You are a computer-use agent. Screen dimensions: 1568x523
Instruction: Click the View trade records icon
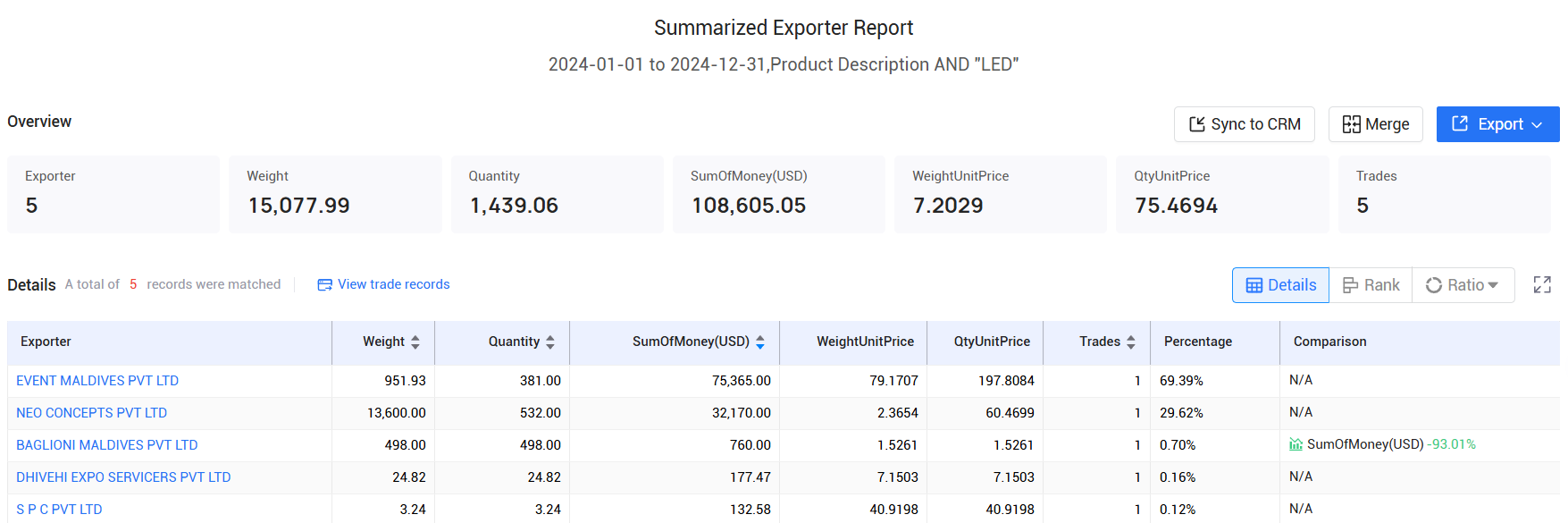tap(324, 285)
